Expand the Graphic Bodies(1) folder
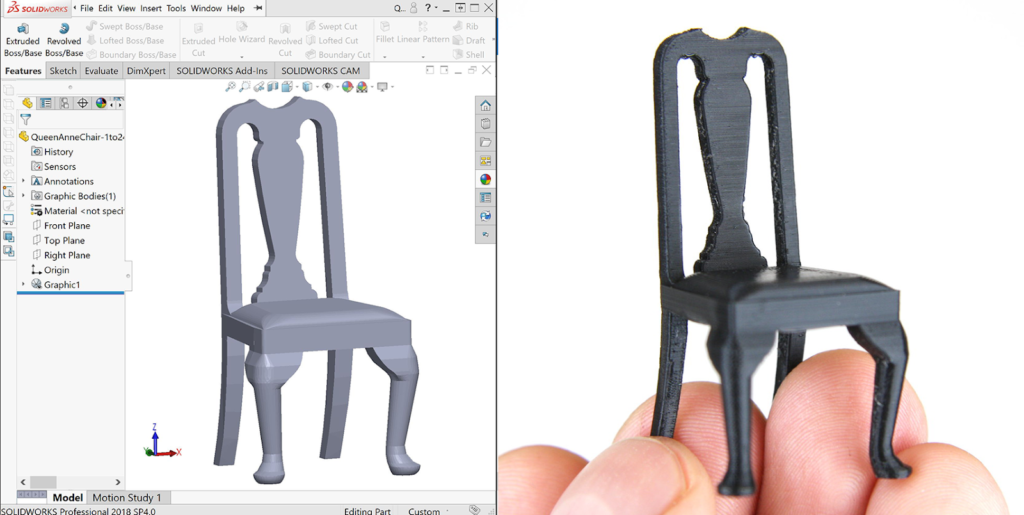The image size is (1024, 515). [x=23, y=196]
